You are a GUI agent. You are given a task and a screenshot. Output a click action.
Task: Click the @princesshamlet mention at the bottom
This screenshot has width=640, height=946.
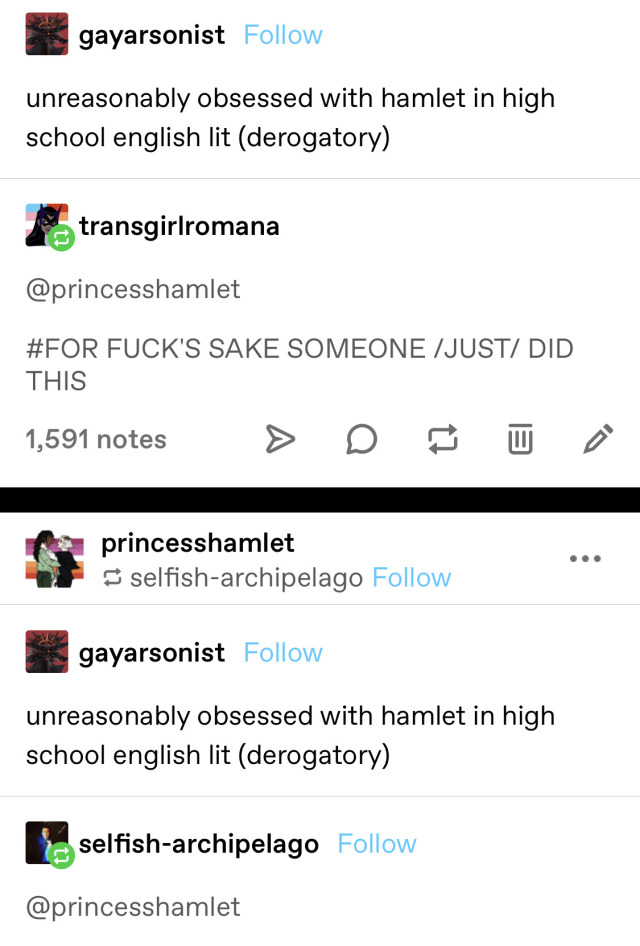[133, 907]
